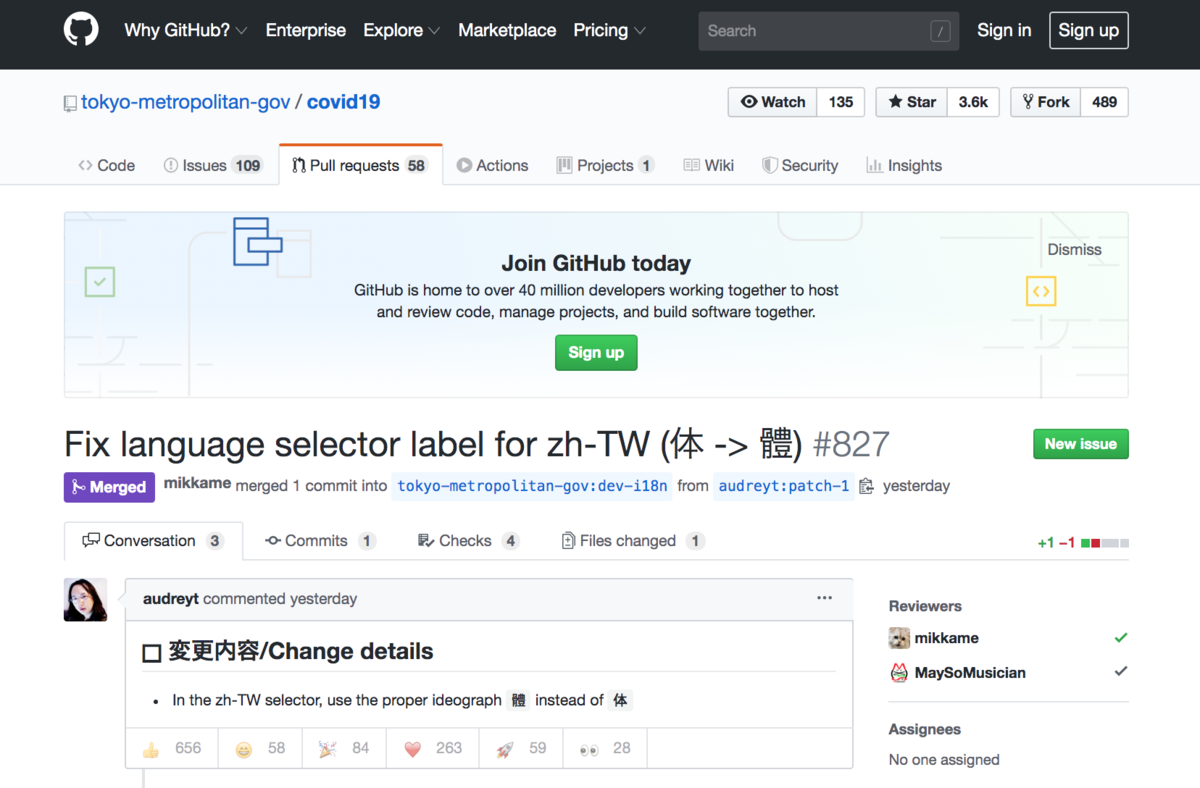Open the comment options ellipsis menu
The width and height of the screenshot is (1200, 788).
pos(824,598)
